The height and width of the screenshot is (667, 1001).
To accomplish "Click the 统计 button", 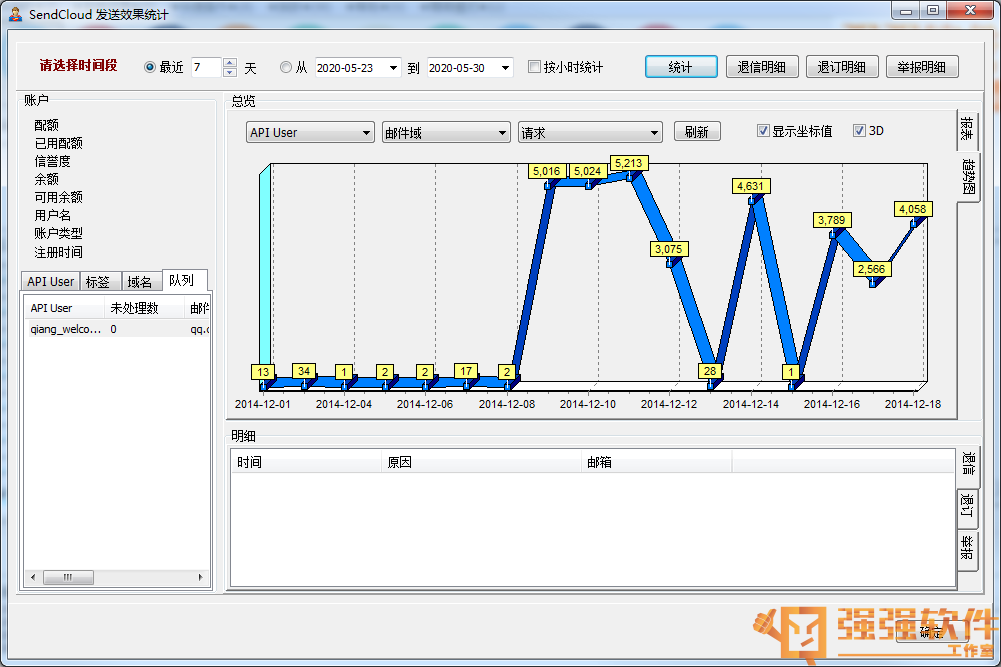I will (681, 67).
